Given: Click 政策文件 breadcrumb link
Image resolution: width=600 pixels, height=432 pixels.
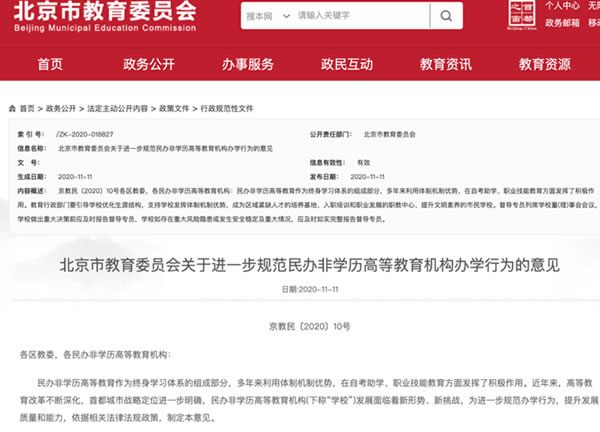Looking at the screenshot, I should (x=174, y=109).
